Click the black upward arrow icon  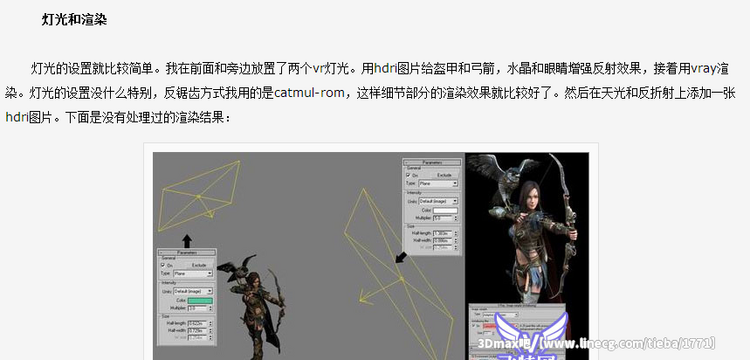187,241
